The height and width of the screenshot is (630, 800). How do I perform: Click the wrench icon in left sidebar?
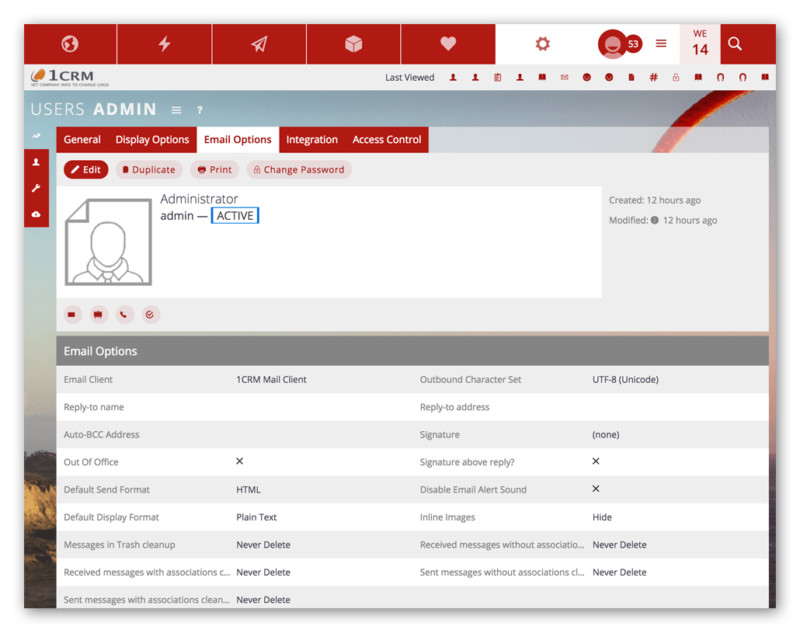click(x=36, y=188)
